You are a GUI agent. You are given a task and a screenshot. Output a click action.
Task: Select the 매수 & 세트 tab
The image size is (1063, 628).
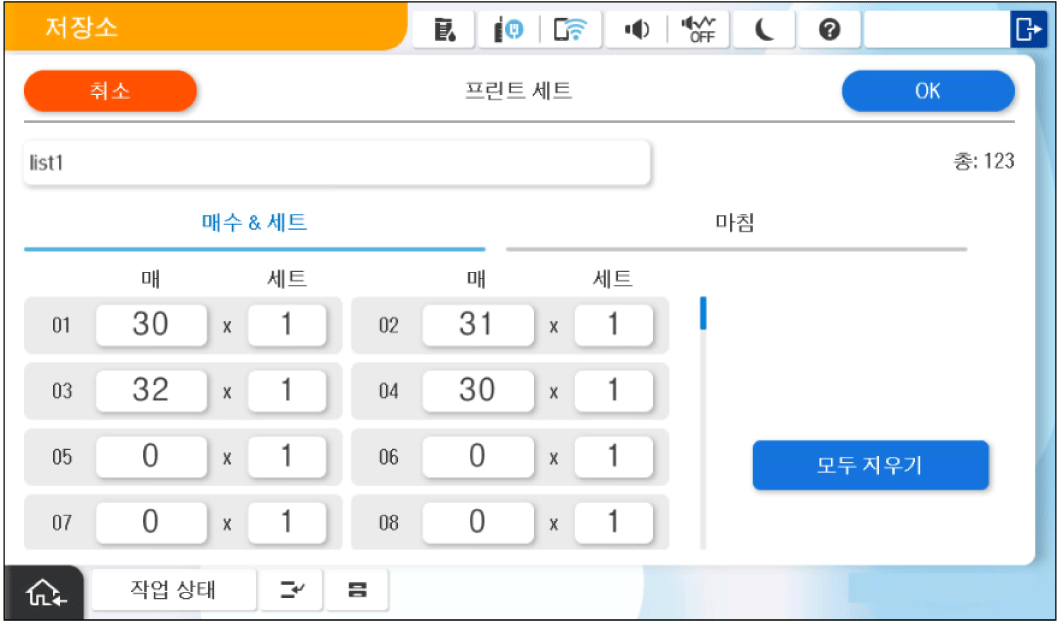pyautogui.click(x=254, y=223)
